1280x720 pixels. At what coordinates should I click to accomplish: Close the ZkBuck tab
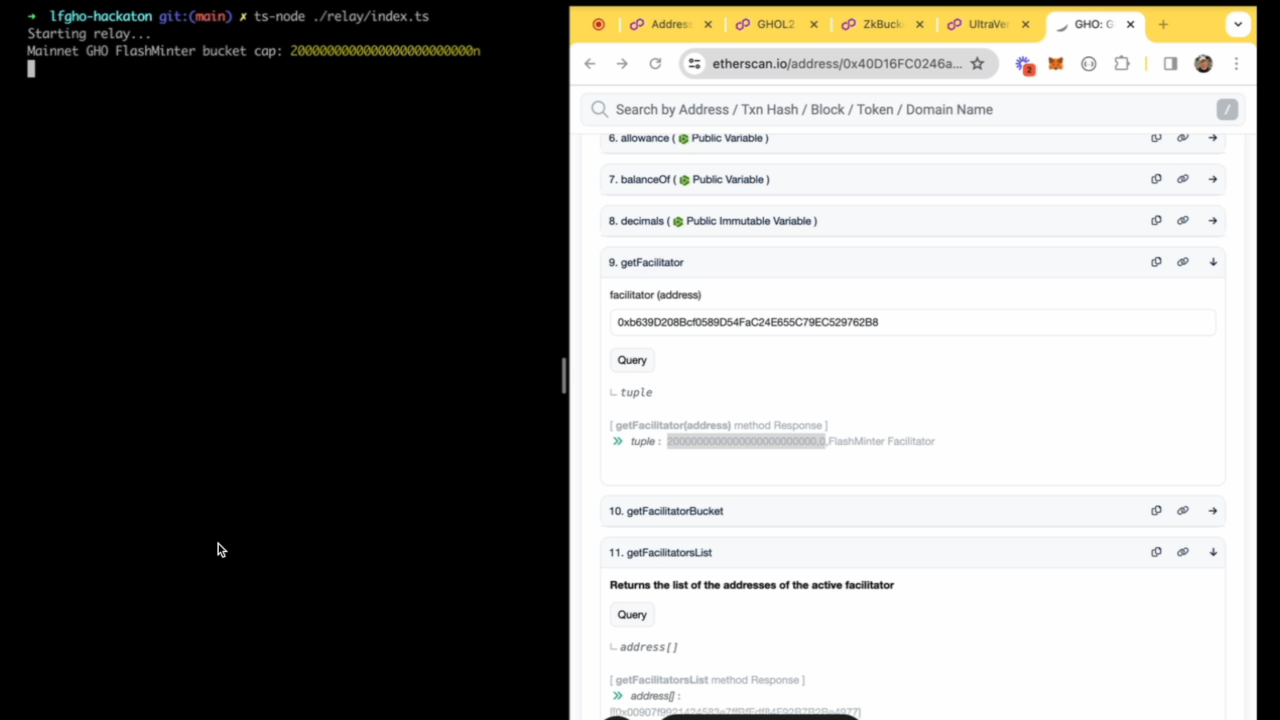[919, 25]
